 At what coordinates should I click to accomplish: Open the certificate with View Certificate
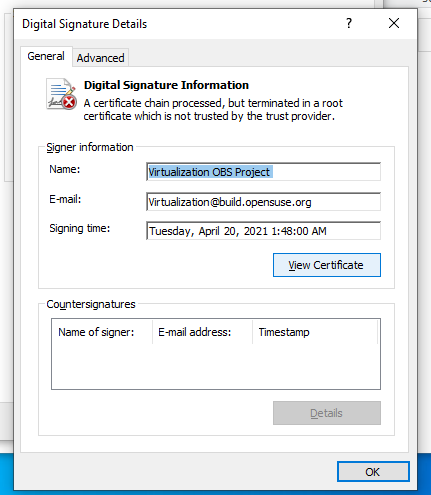[327, 265]
